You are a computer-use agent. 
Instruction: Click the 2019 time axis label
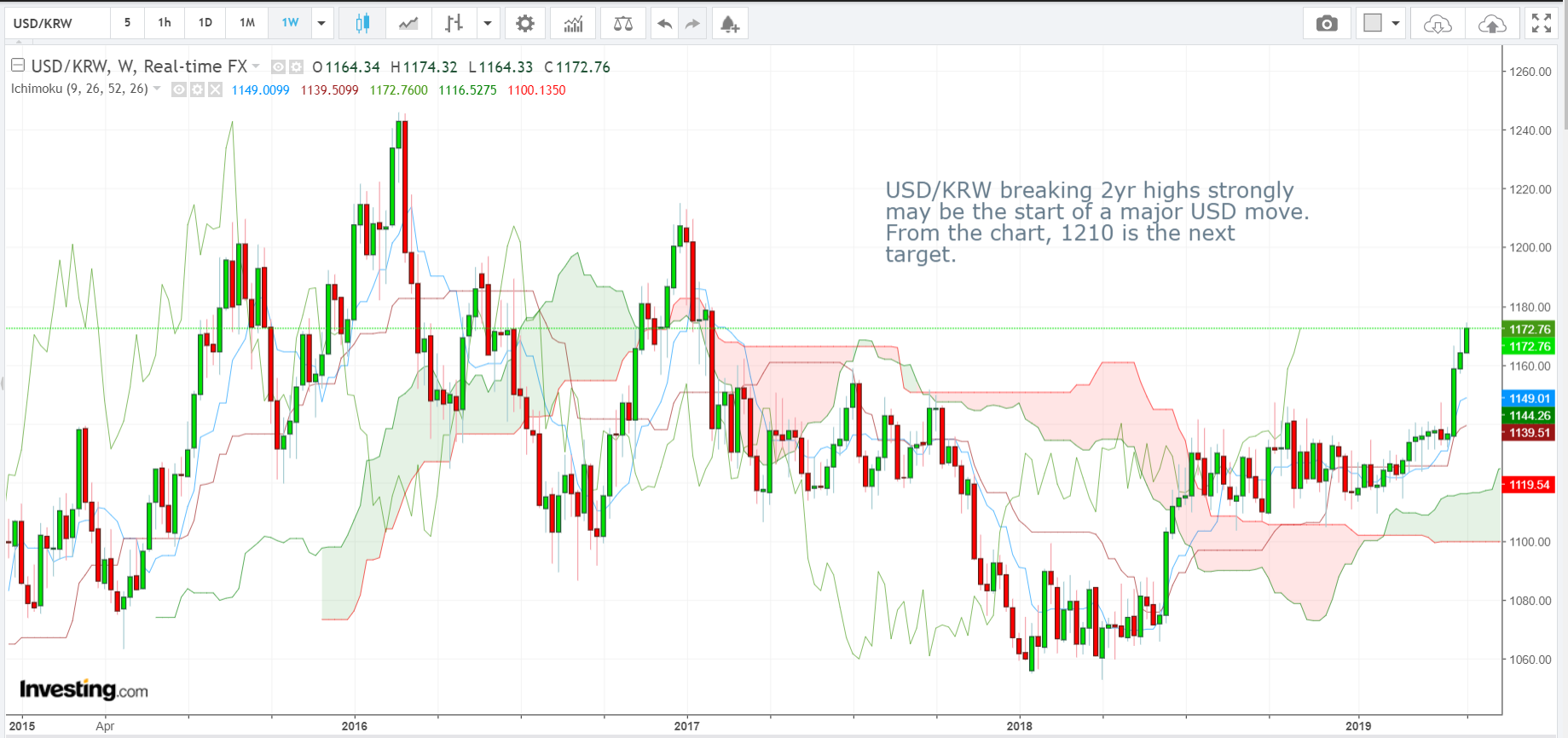1358,726
